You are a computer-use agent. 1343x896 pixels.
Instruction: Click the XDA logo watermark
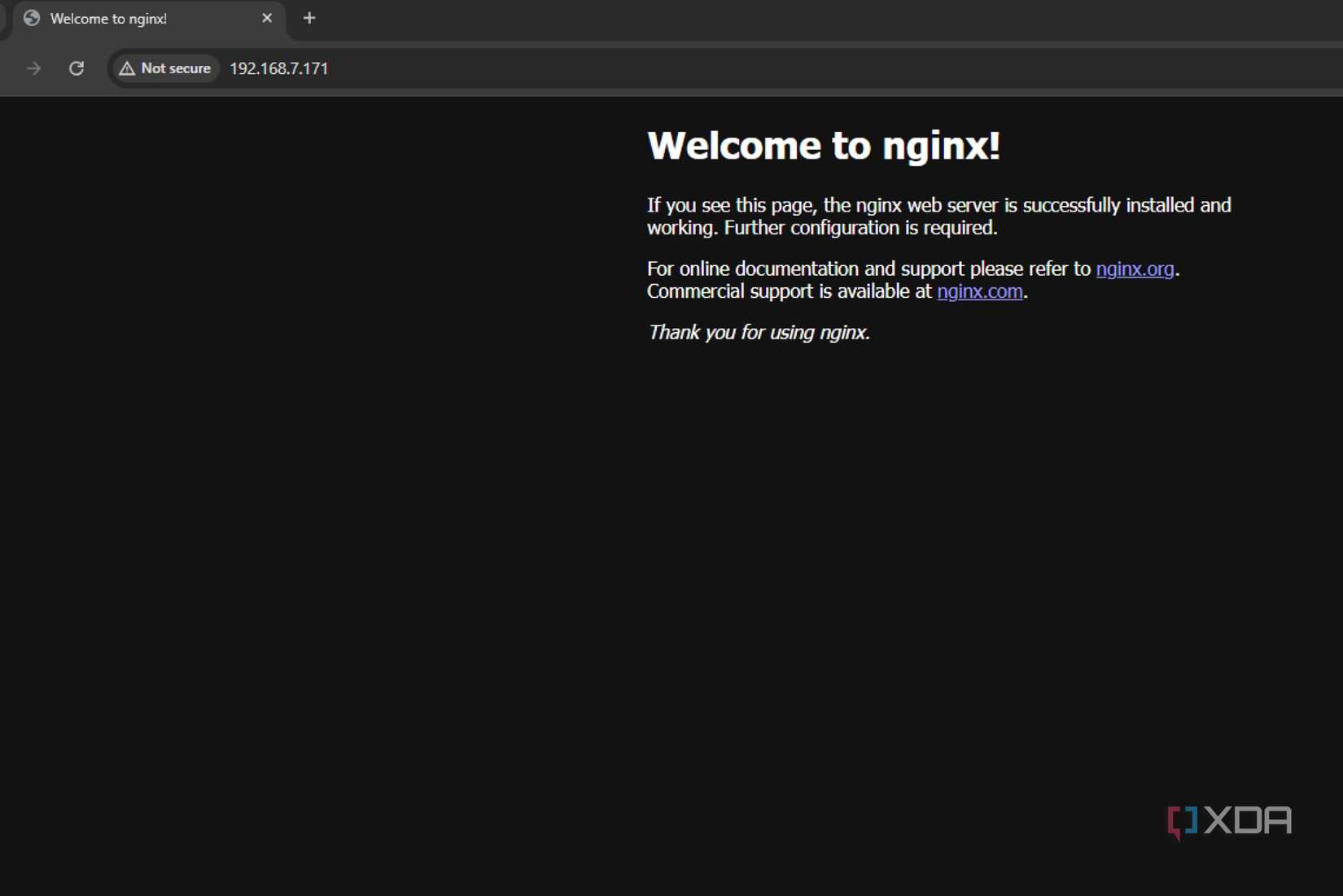pos(1228,822)
